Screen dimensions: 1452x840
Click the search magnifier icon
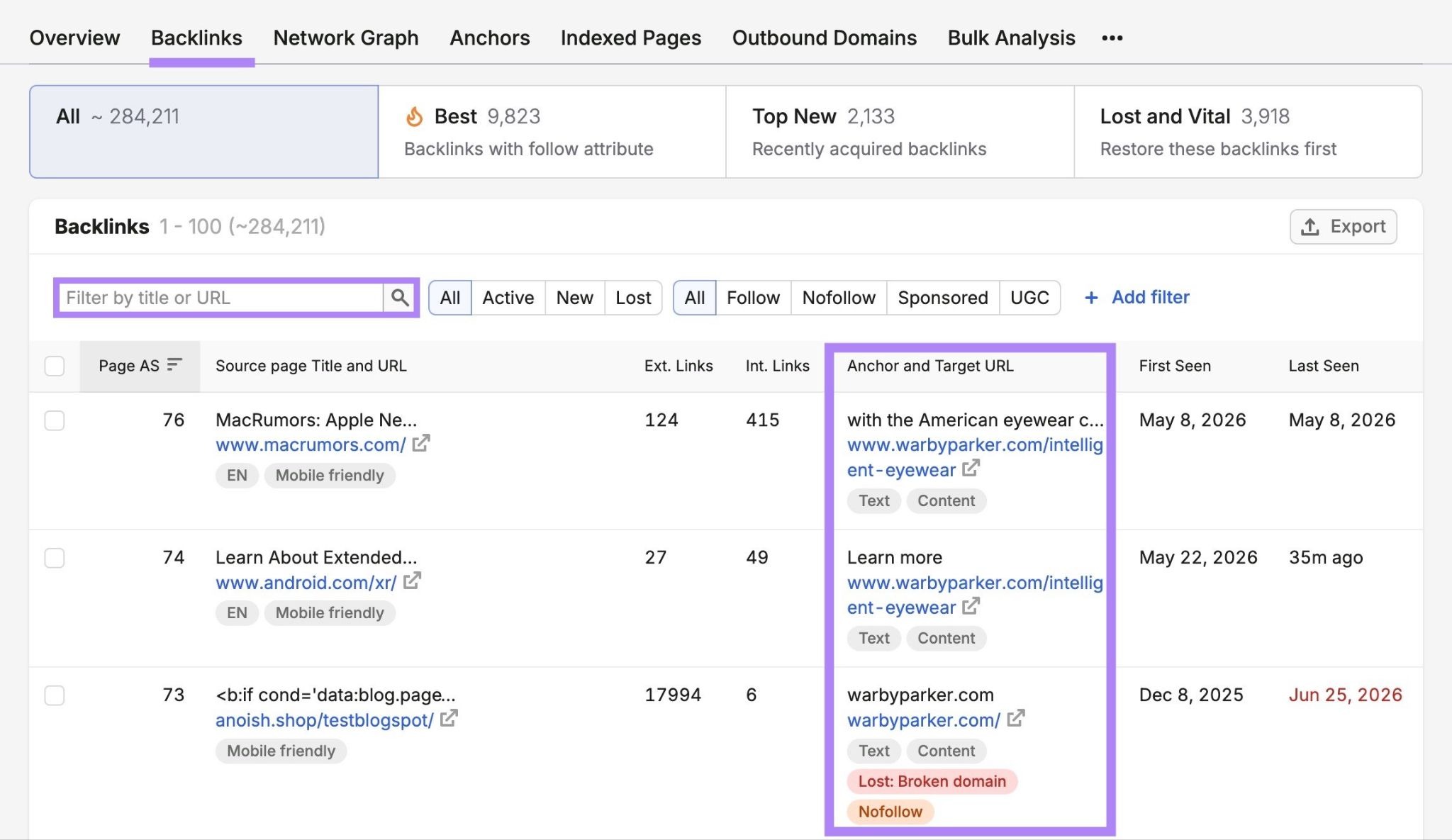click(x=400, y=298)
